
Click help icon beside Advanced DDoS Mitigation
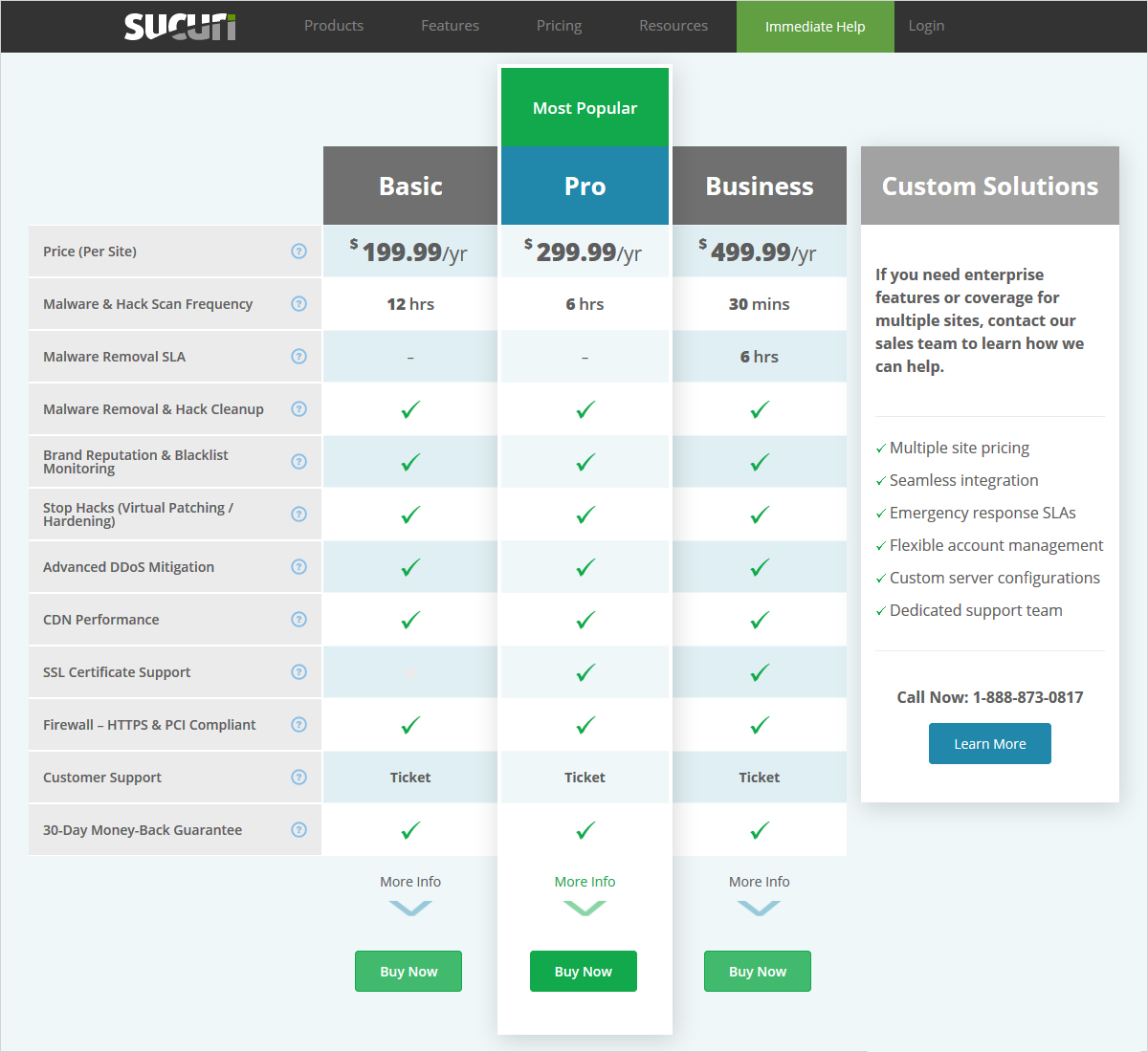click(298, 567)
